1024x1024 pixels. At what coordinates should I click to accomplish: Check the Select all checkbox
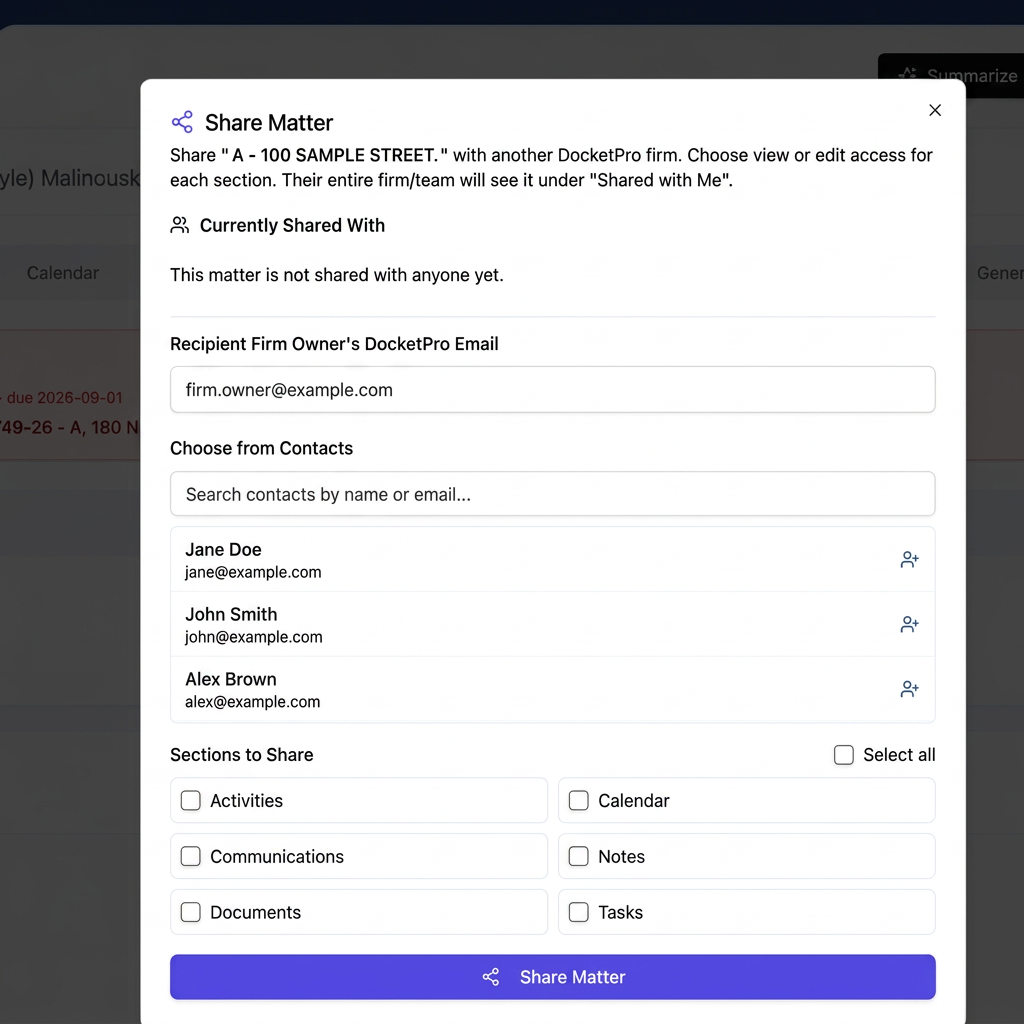(x=843, y=755)
